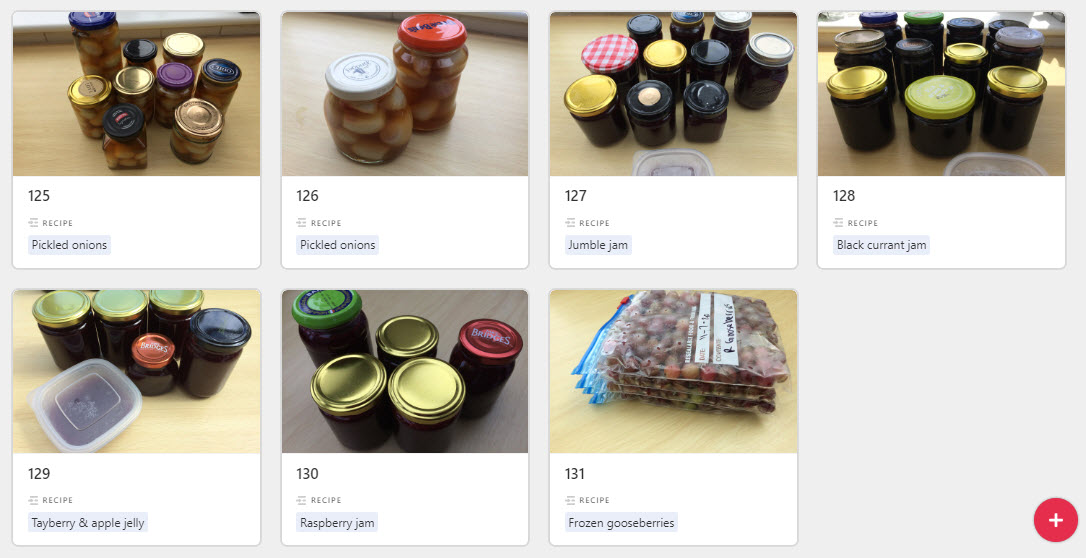
Task: Open the frozen gooseberries bag photo
Action: tap(673, 371)
